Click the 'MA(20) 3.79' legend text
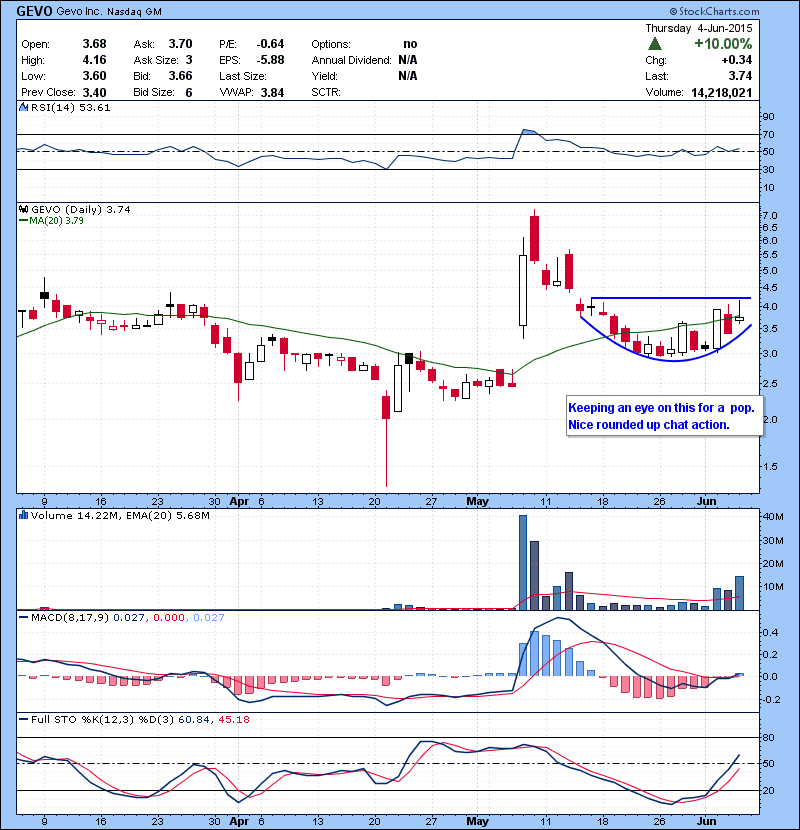 click(x=57, y=221)
